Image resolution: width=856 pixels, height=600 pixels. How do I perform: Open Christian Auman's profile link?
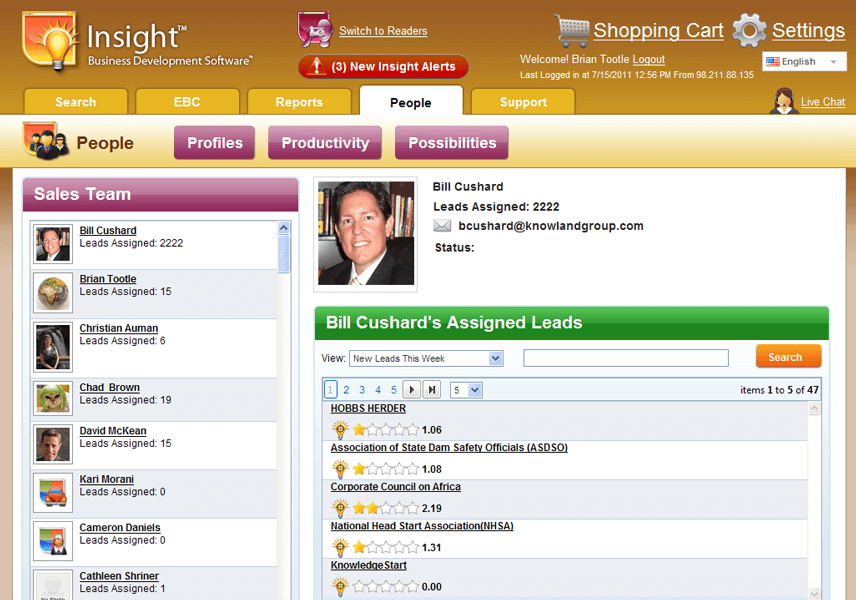click(118, 328)
